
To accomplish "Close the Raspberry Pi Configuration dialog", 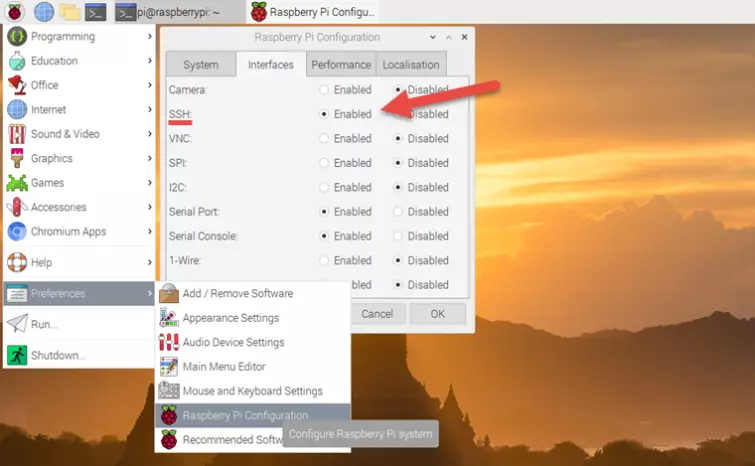I will click(x=464, y=37).
